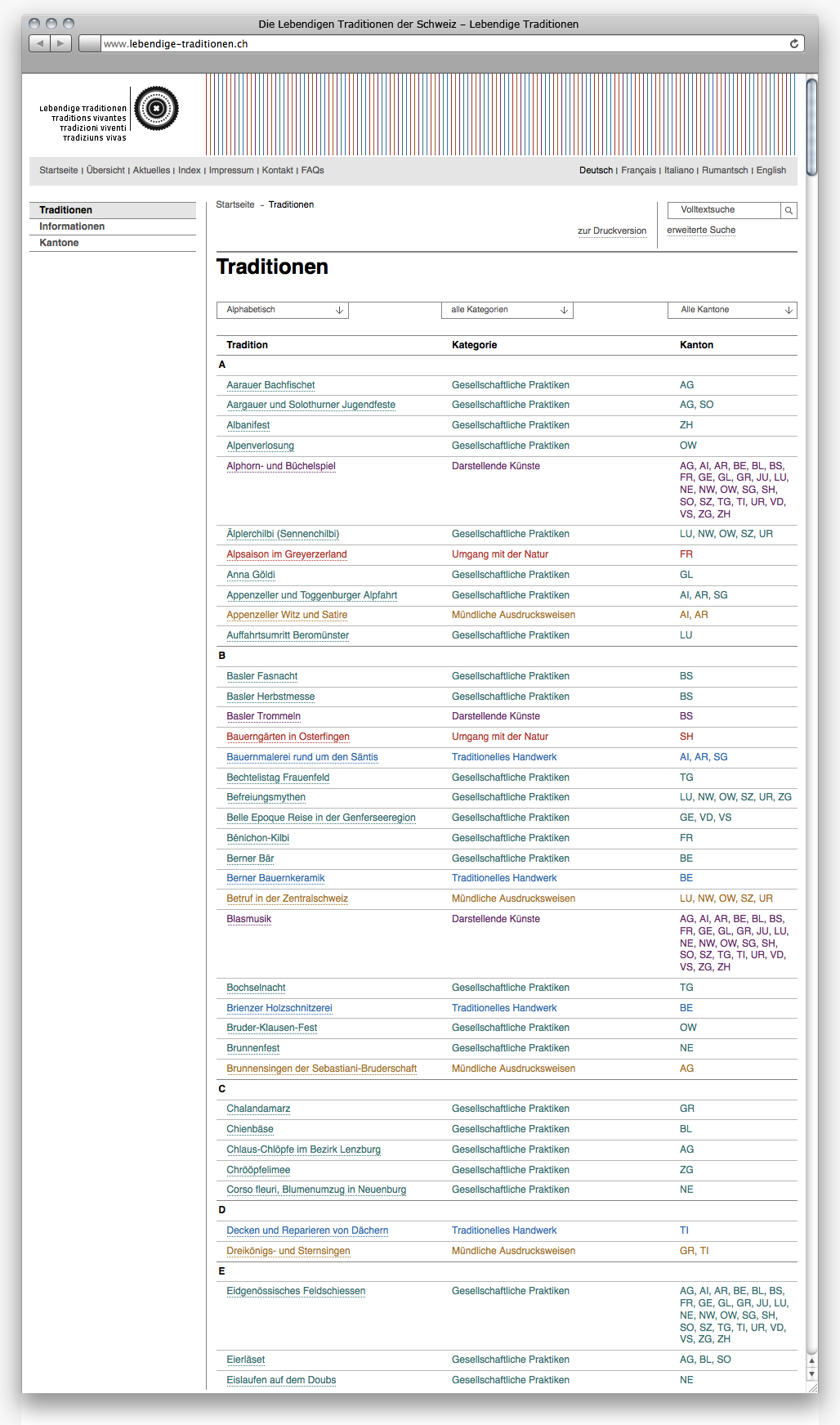
Task: Switch language to Rumantsch
Action: pos(725,170)
